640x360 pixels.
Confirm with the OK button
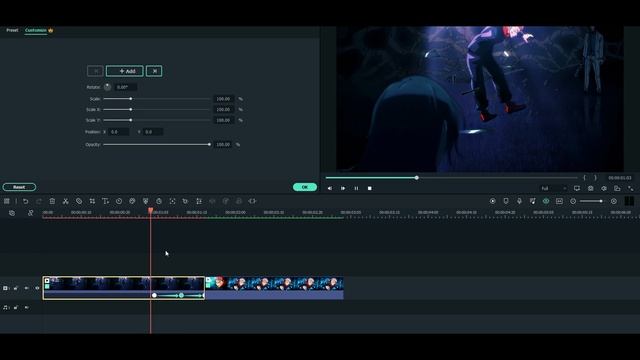tap(305, 187)
